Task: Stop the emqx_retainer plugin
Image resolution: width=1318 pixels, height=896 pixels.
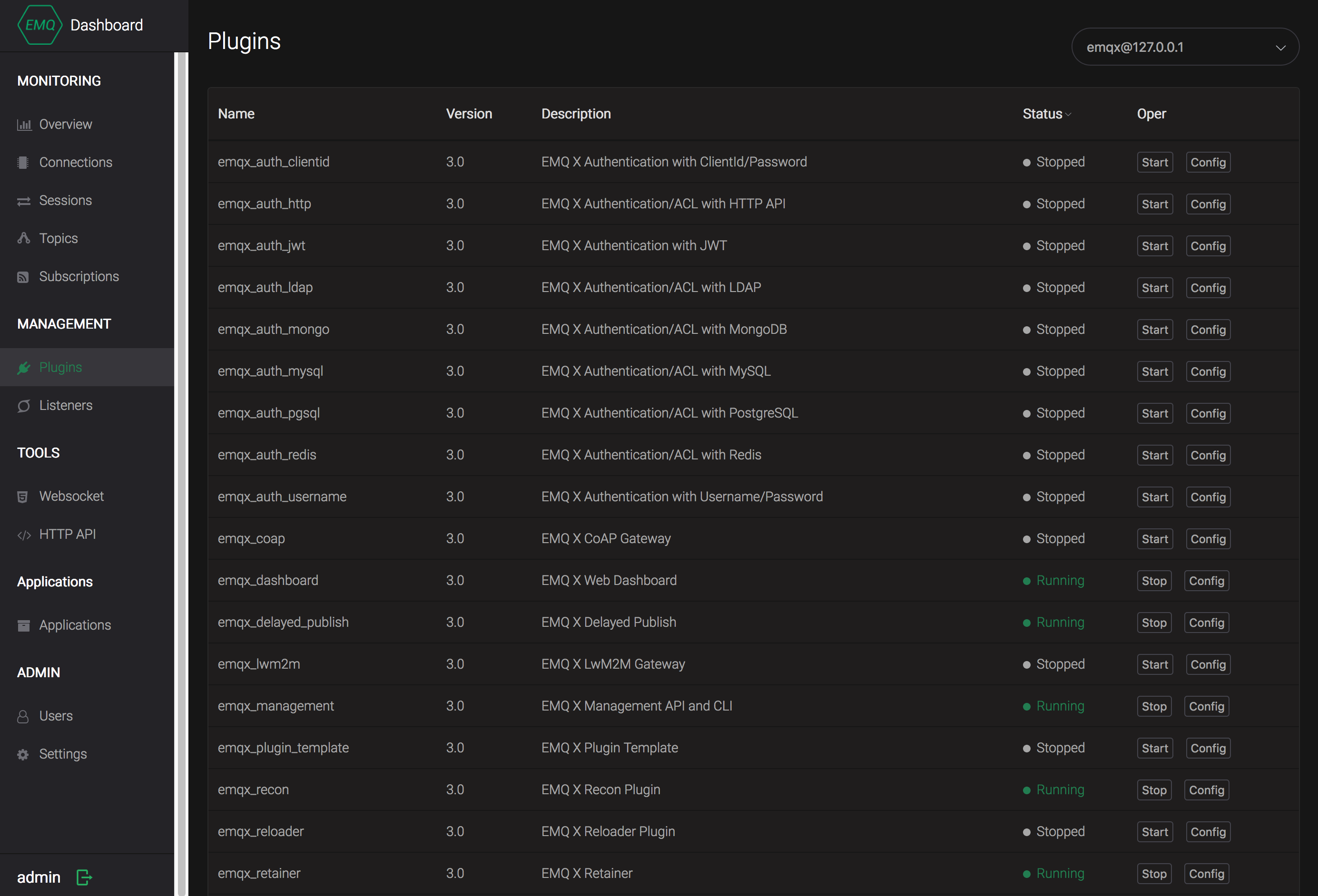Action: tap(1153, 874)
